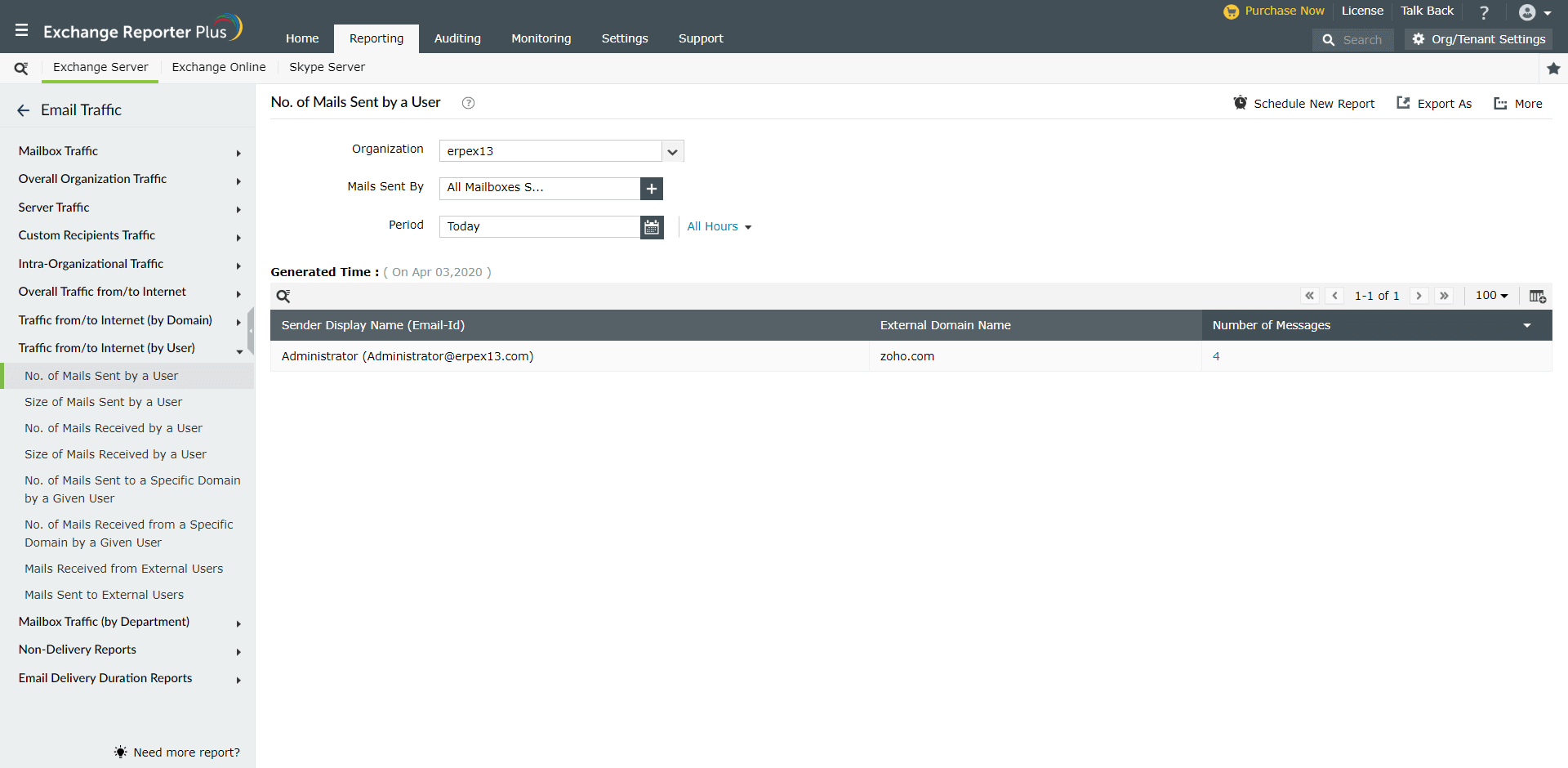Open No. of Mails Received from Specific Domain
Viewport: 1568px width, 768px height.
pyautogui.click(x=129, y=534)
